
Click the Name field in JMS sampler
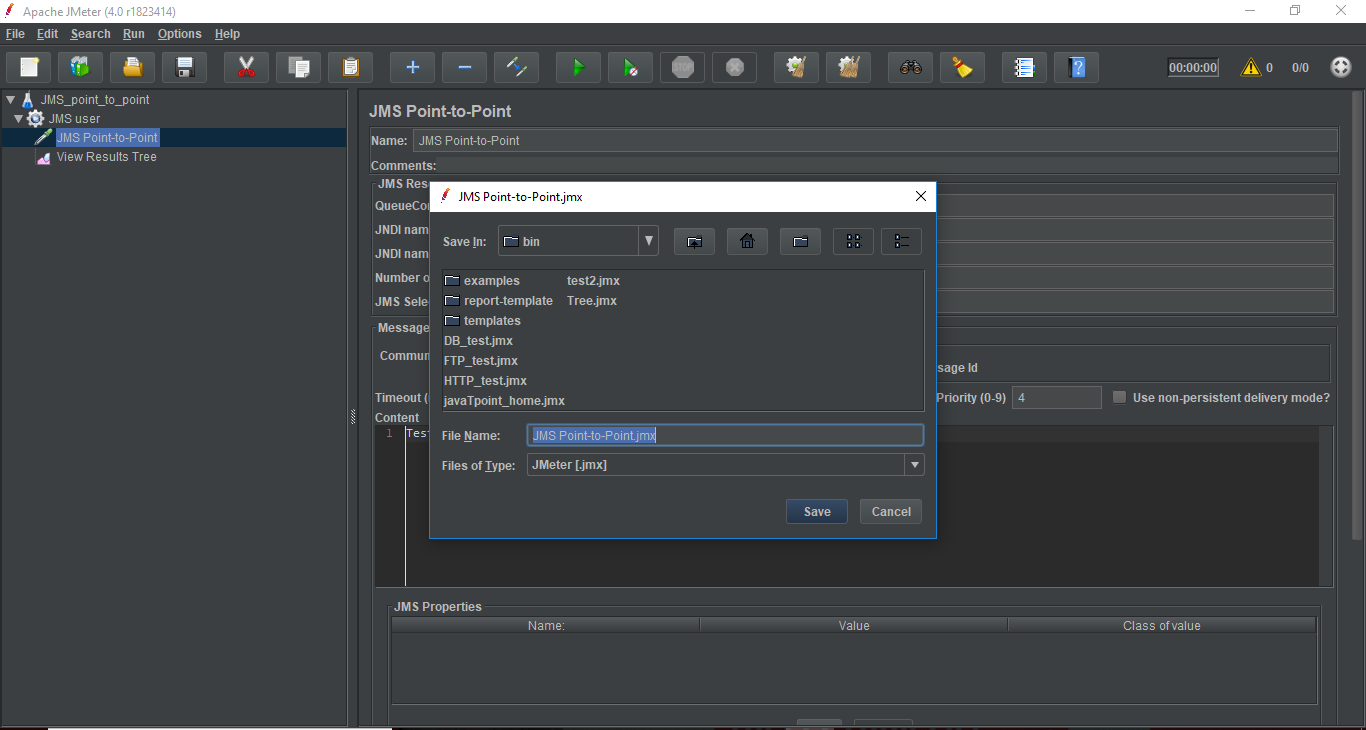point(875,140)
